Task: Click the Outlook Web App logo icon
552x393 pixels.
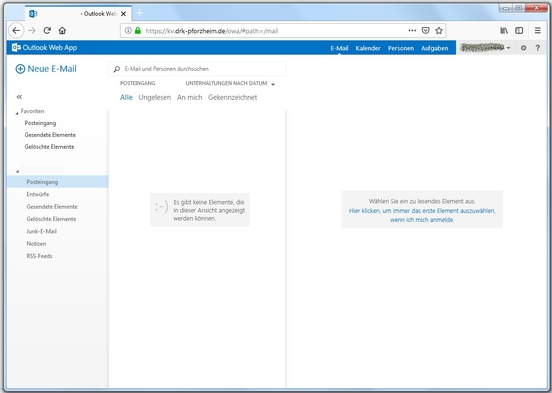Action: click(16, 48)
